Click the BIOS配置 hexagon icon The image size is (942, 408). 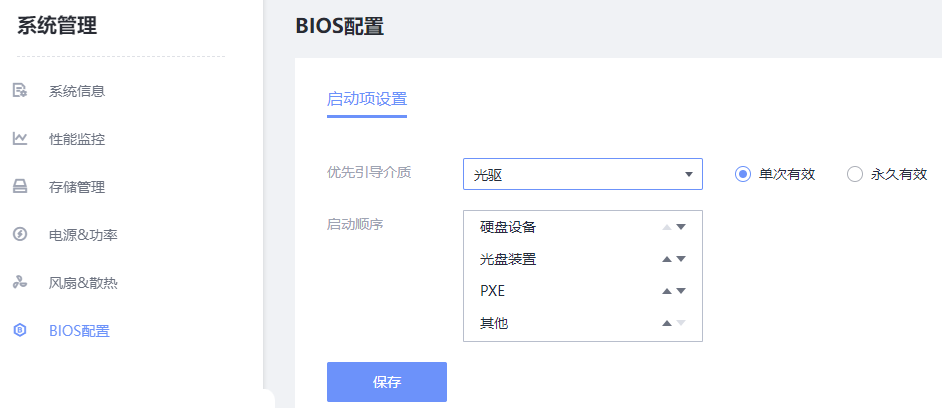[19, 331]
